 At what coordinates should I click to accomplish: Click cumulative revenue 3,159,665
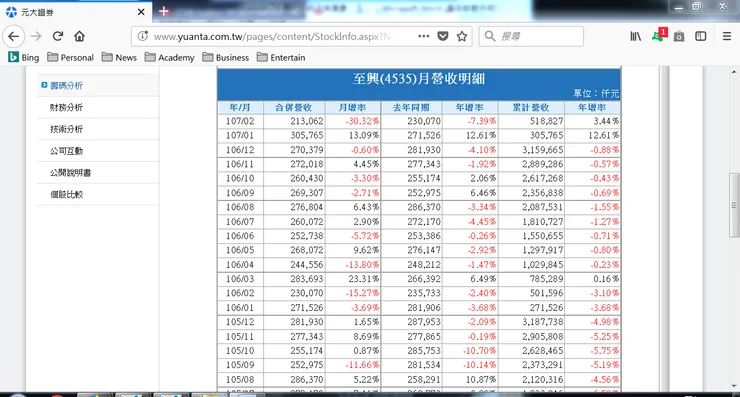pos(543,150)
